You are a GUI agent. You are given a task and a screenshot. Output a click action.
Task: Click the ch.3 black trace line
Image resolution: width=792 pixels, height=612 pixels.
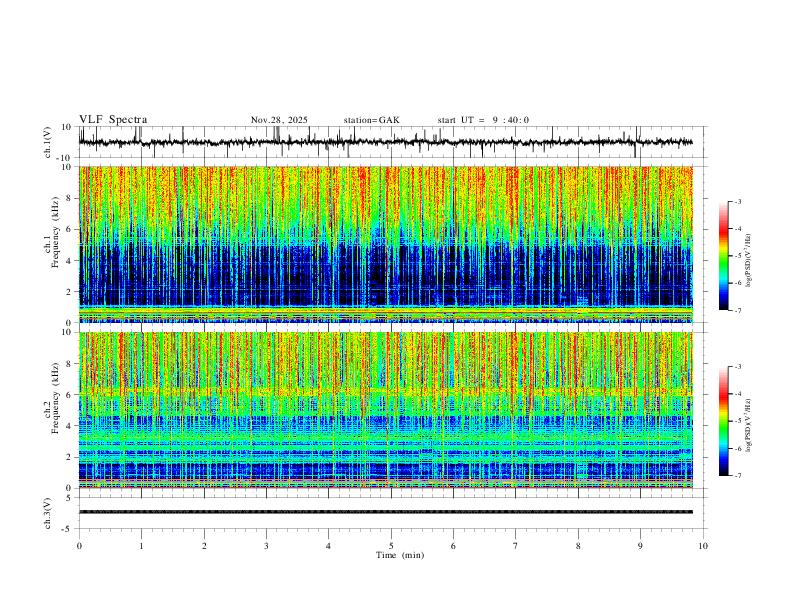(385, 512)
